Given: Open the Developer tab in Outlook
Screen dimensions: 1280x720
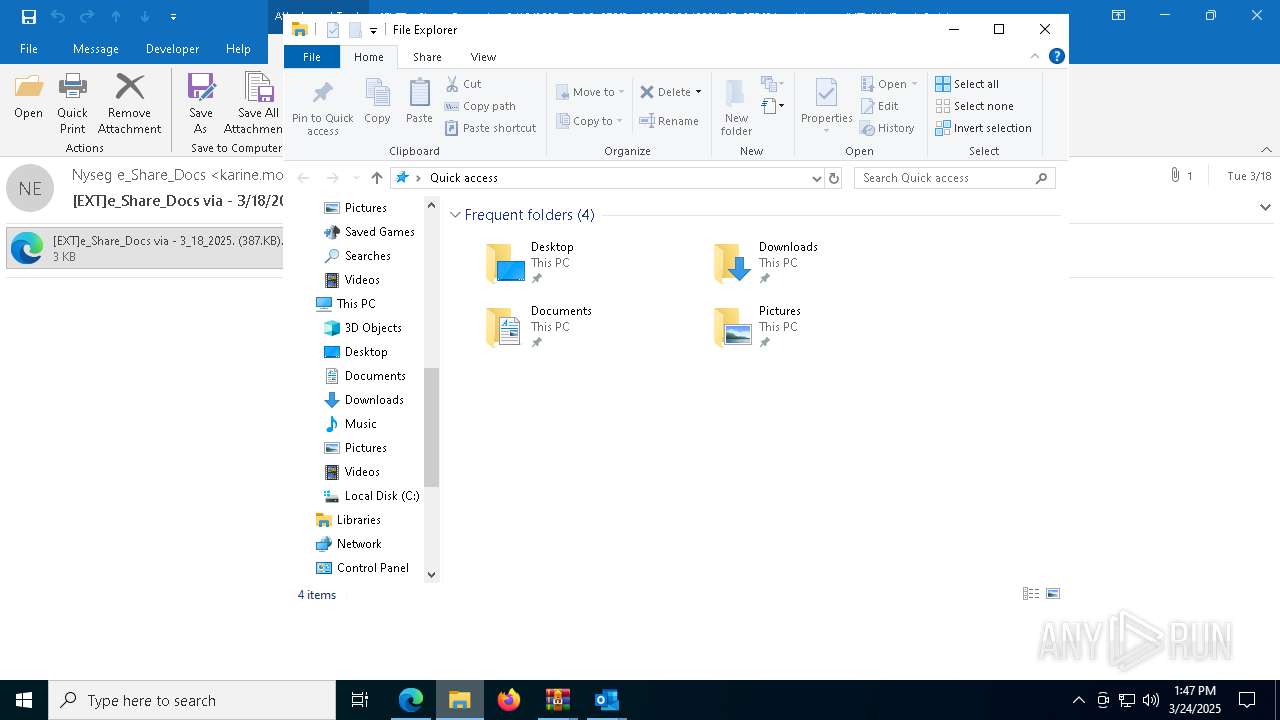Looking at the screenshot, I should point(172,48).
